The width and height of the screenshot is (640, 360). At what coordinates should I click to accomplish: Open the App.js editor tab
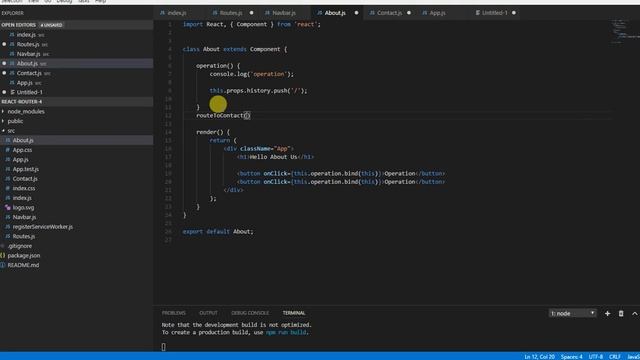tap(437, 13)
